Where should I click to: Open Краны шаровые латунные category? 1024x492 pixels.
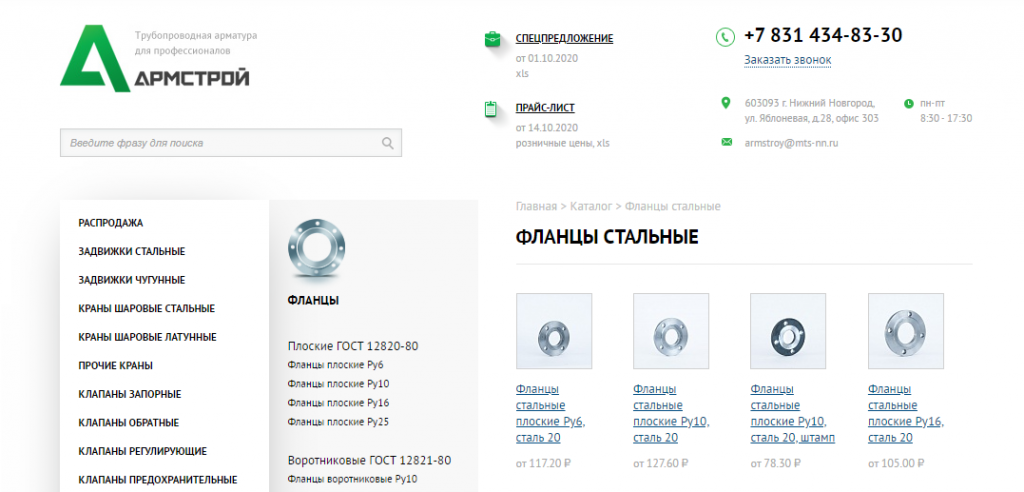pyautogui.click(x=147, y=337)
